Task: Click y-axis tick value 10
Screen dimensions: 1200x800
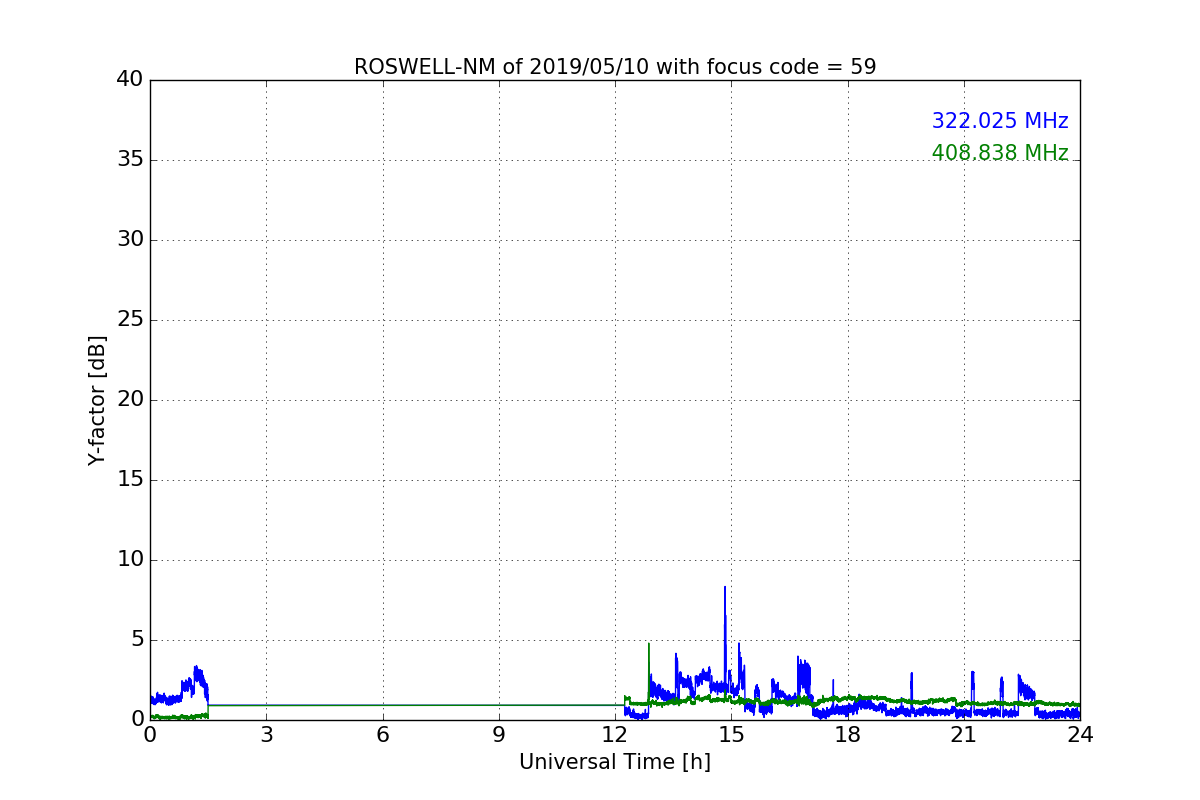Action: [x=130, y=560]
